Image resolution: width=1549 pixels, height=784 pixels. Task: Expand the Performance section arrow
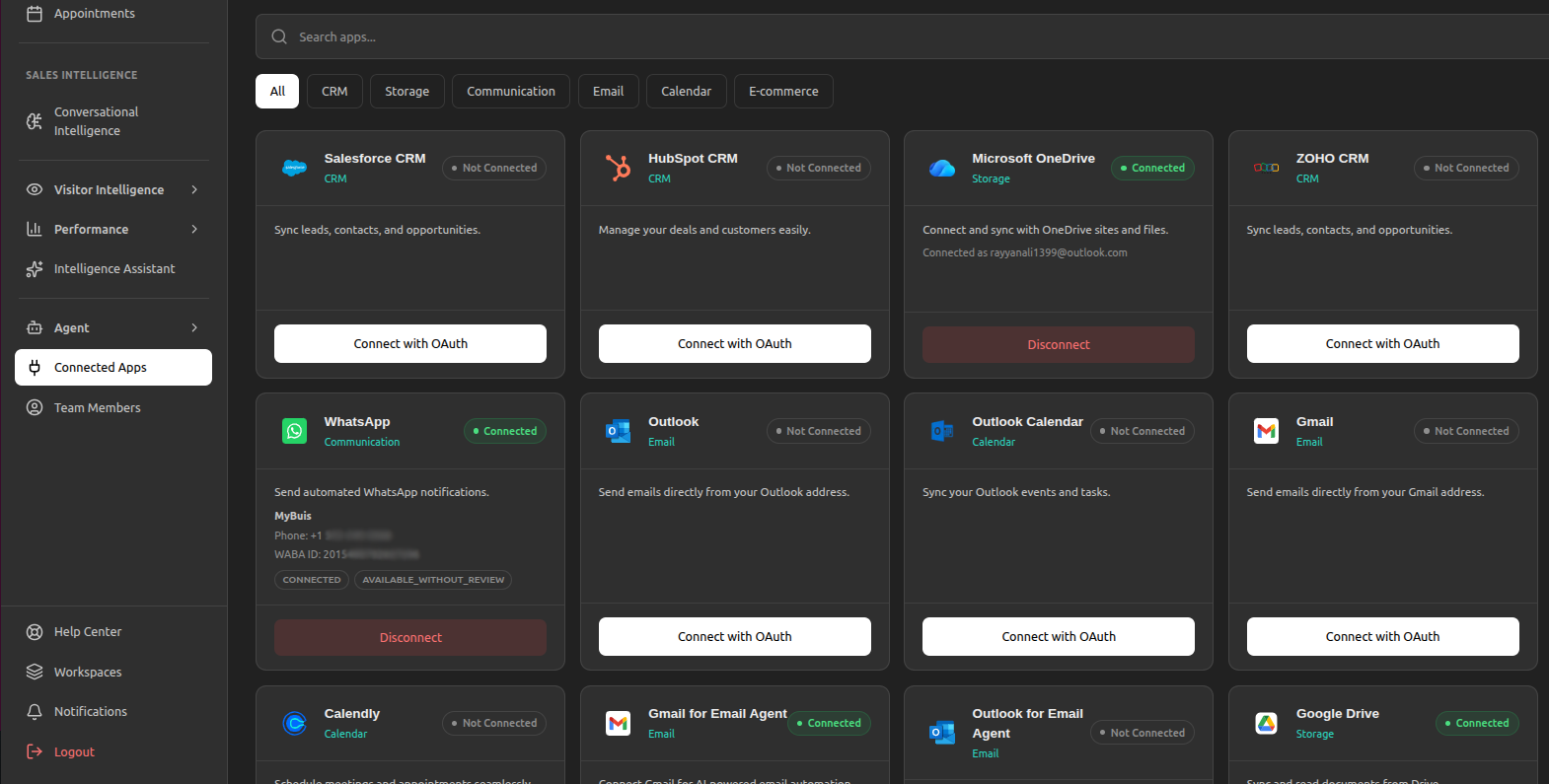point(194,229)
